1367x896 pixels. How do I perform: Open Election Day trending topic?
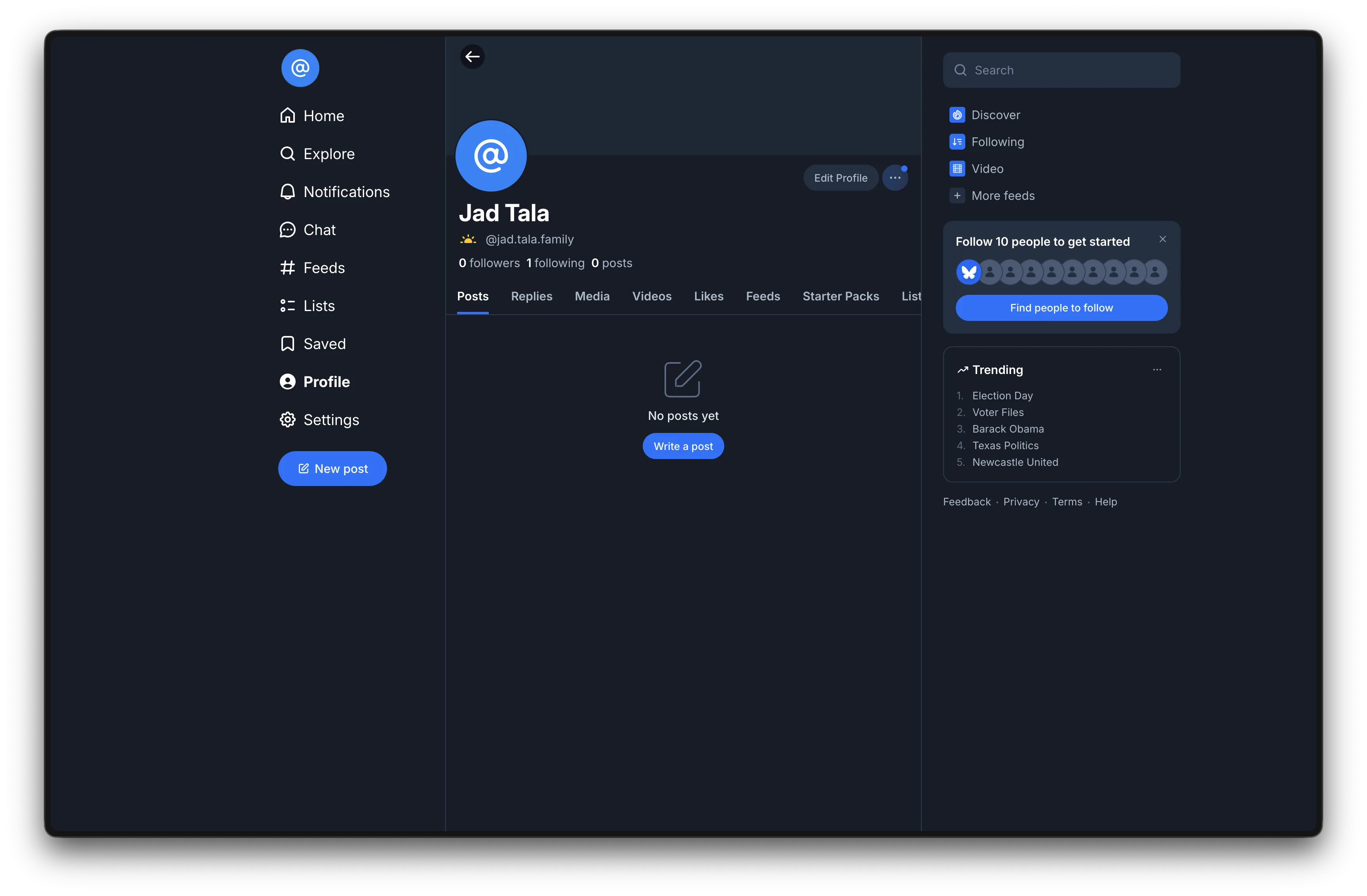(x=1002, y=396)
